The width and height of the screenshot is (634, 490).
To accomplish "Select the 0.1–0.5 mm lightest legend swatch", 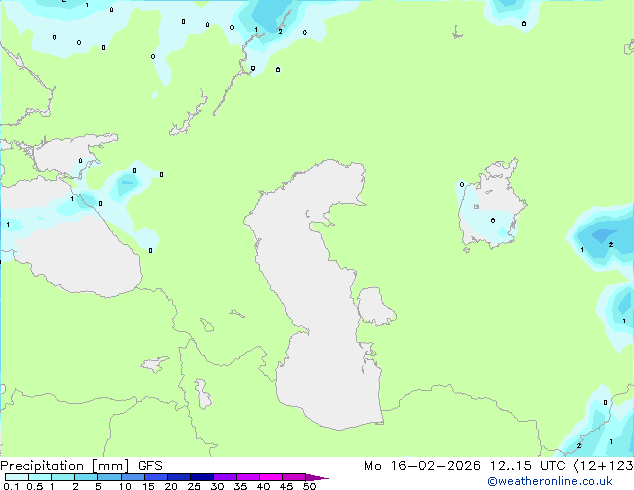I will pyautogui.click(x=17, y=477).
